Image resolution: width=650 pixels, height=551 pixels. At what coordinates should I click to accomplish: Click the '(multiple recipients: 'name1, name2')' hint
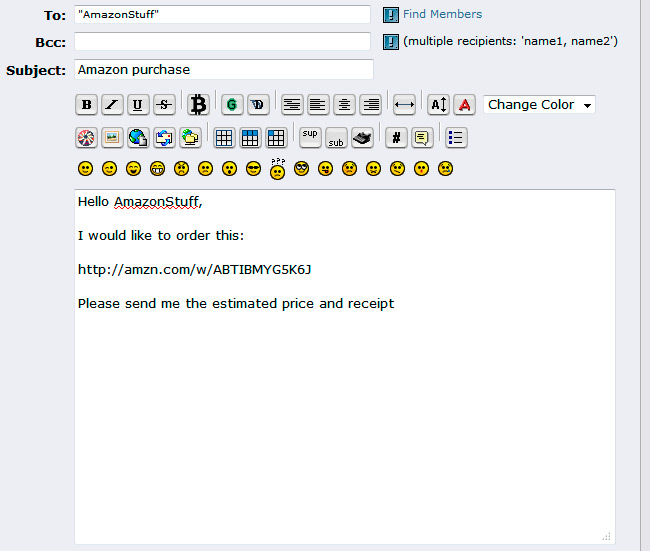coord(510,41)
